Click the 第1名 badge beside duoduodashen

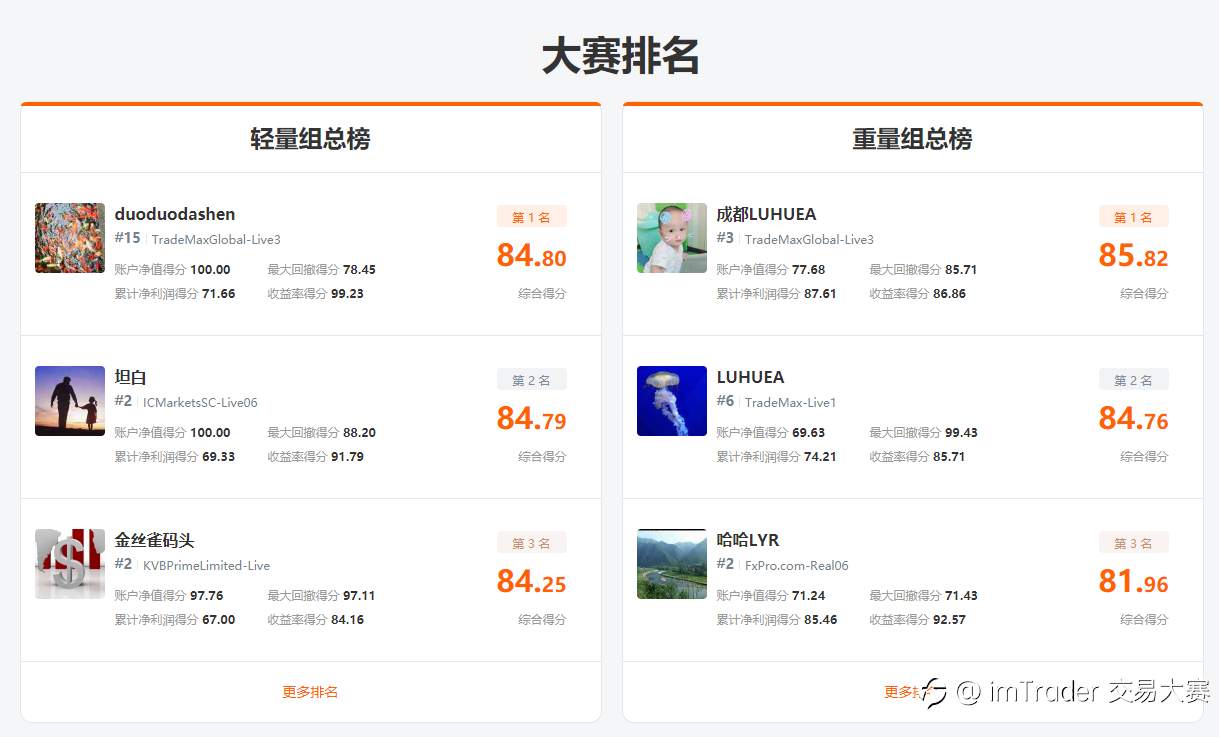tap(532, 217)
